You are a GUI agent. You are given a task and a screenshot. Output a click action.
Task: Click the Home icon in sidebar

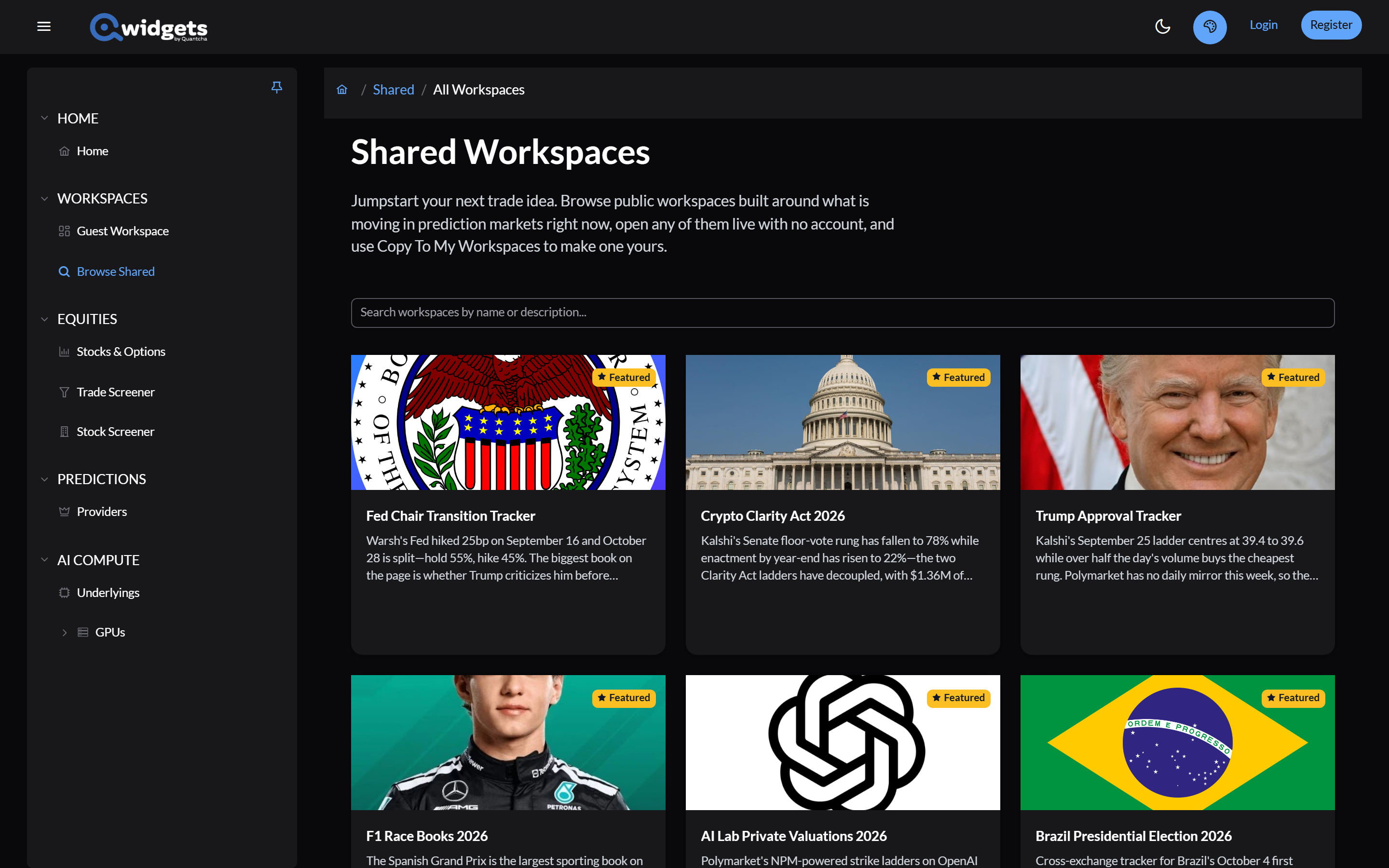pos(64,151)
